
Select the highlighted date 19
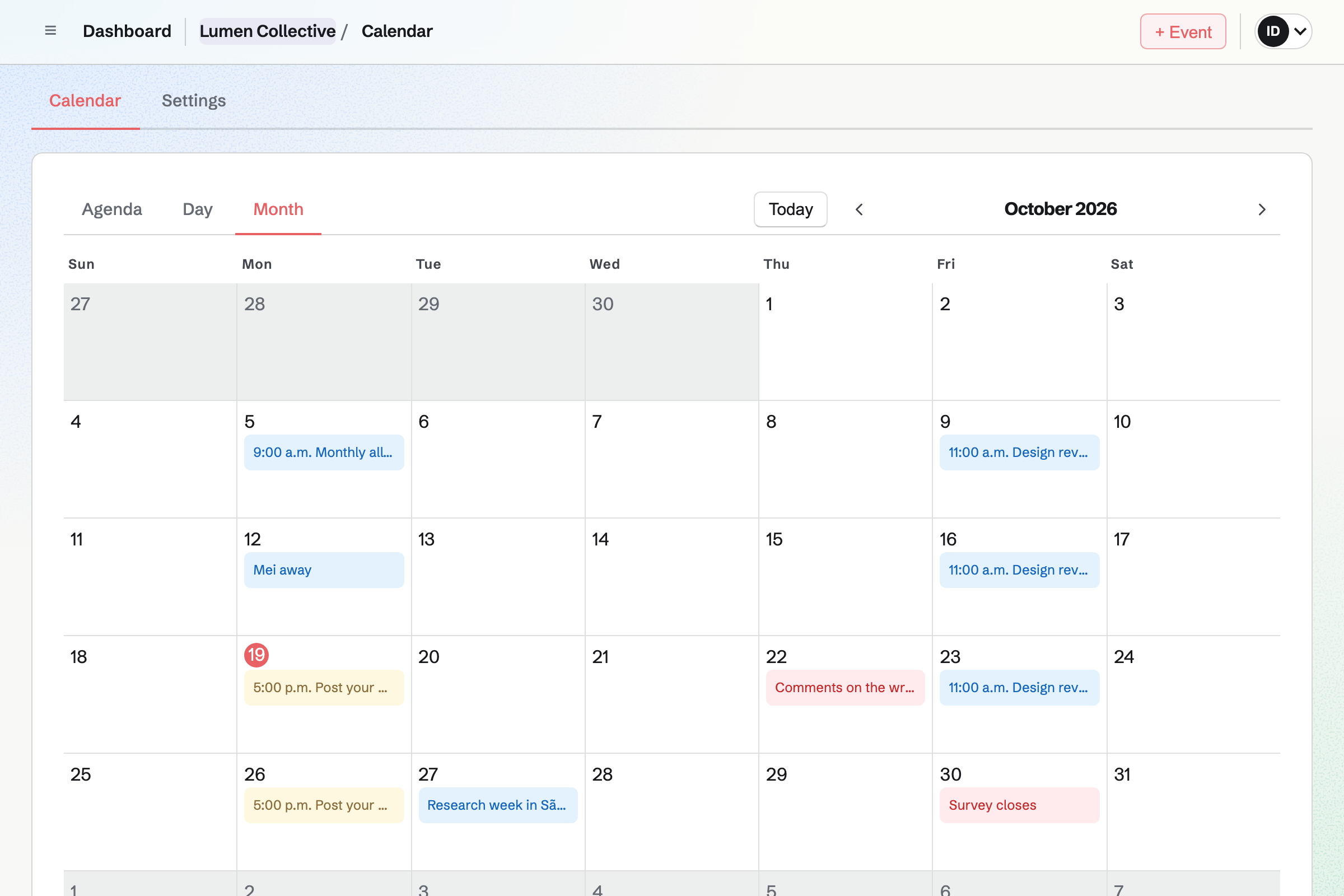click(x=256, y=655)
